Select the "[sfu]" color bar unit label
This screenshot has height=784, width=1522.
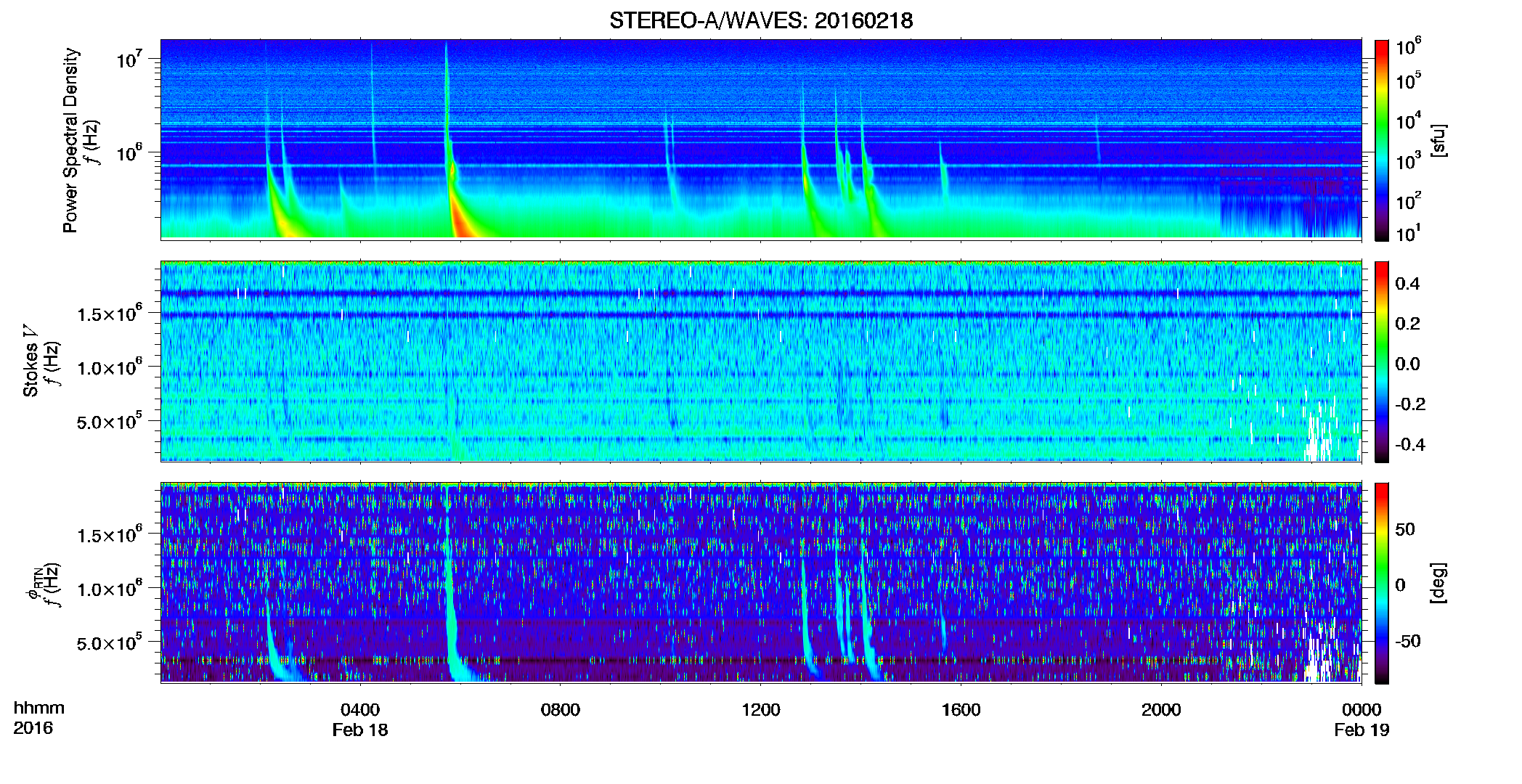click(x=1438, y=140)
